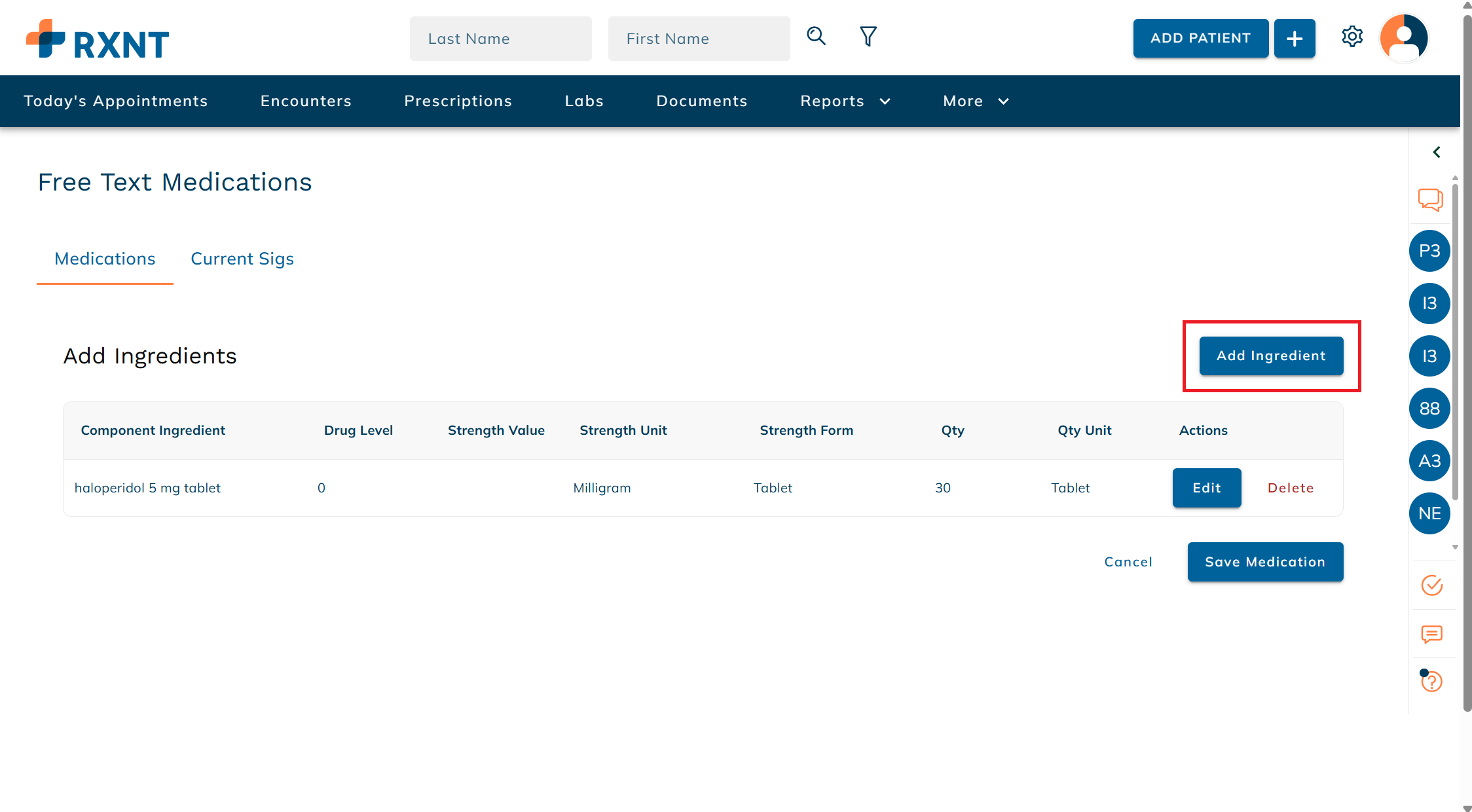Click the tasks checkmark icon in sidebar
The image size is (1472, 812).
[1431, 586]
